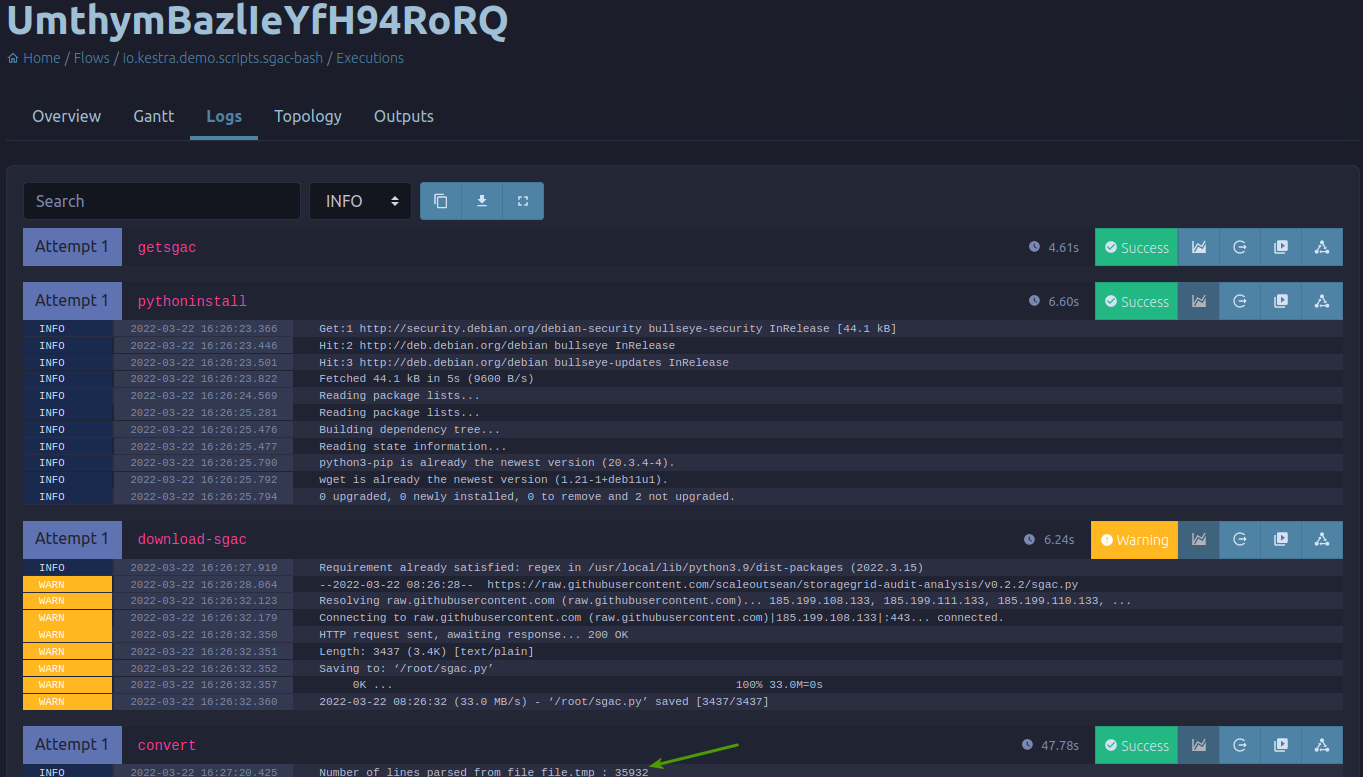1363x777 pixels.
Task: Open outputs arrow icon for download-sgac task
Action: (x=1240, y=539)
